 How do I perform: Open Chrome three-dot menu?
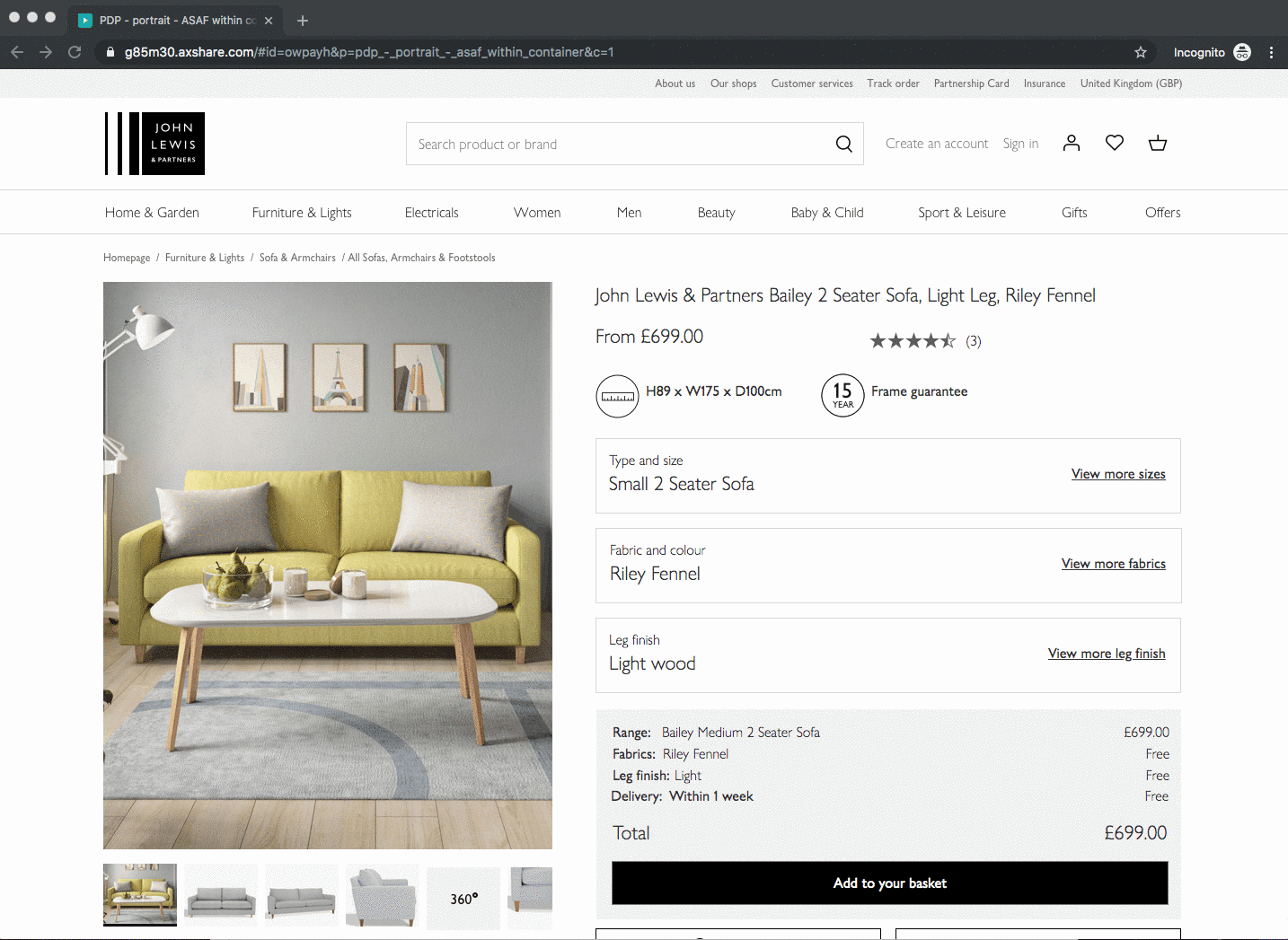pos(1271,52)
